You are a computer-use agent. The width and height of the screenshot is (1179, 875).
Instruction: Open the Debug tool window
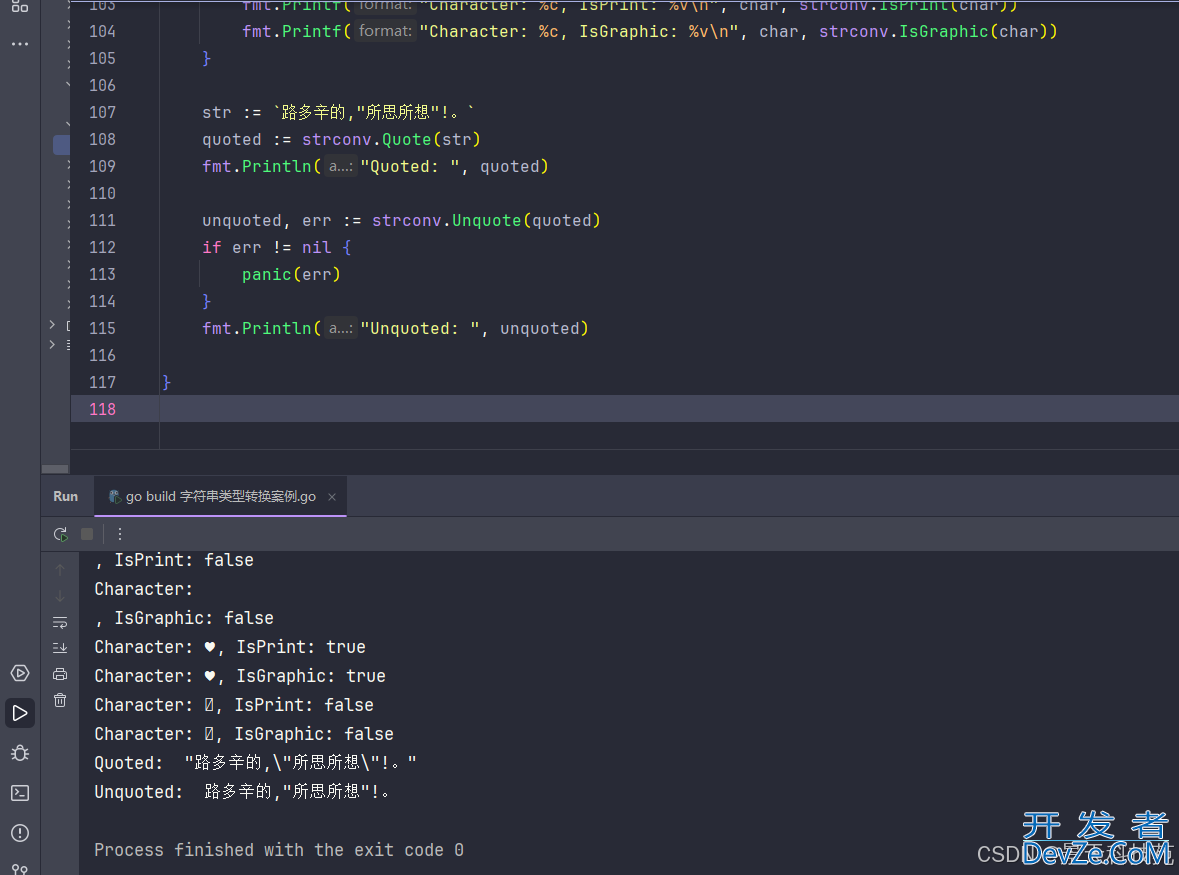[x=20, y=752]
